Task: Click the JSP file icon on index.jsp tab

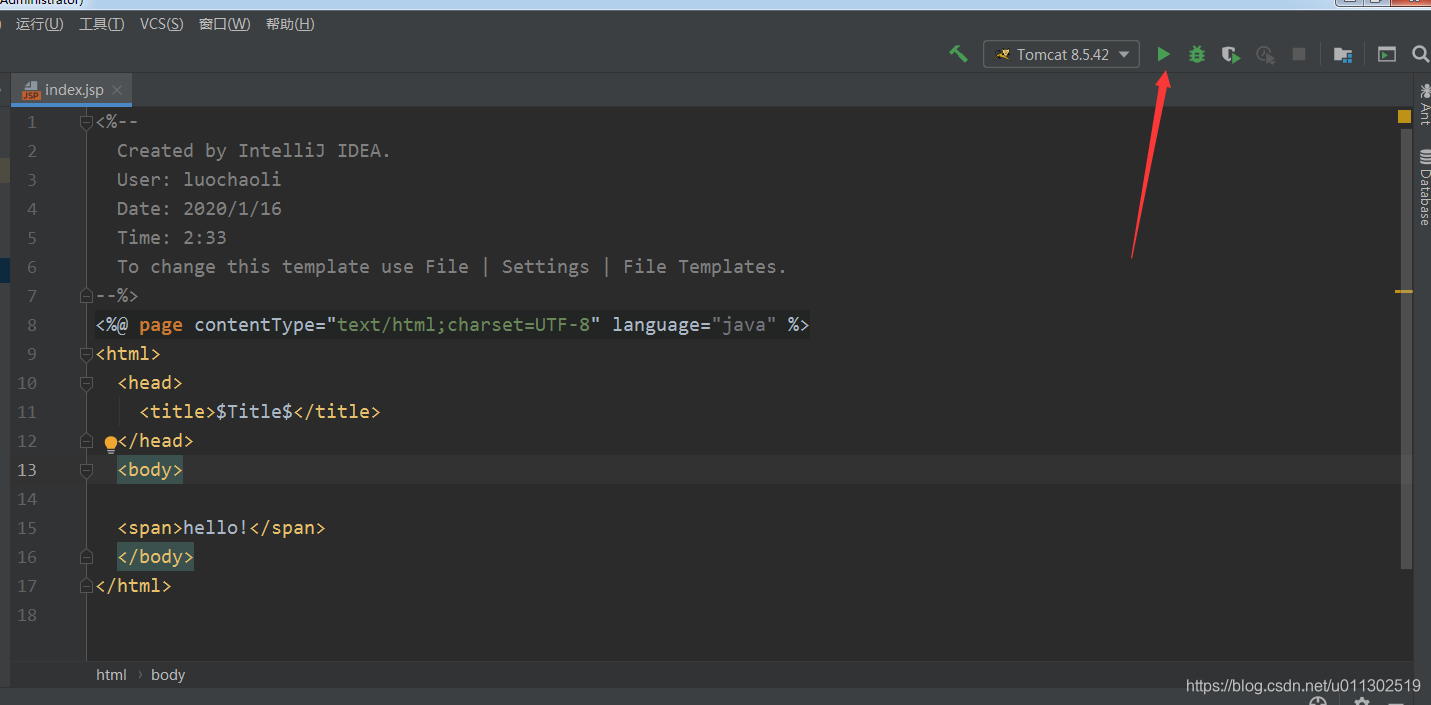Action: pos(31,90)
